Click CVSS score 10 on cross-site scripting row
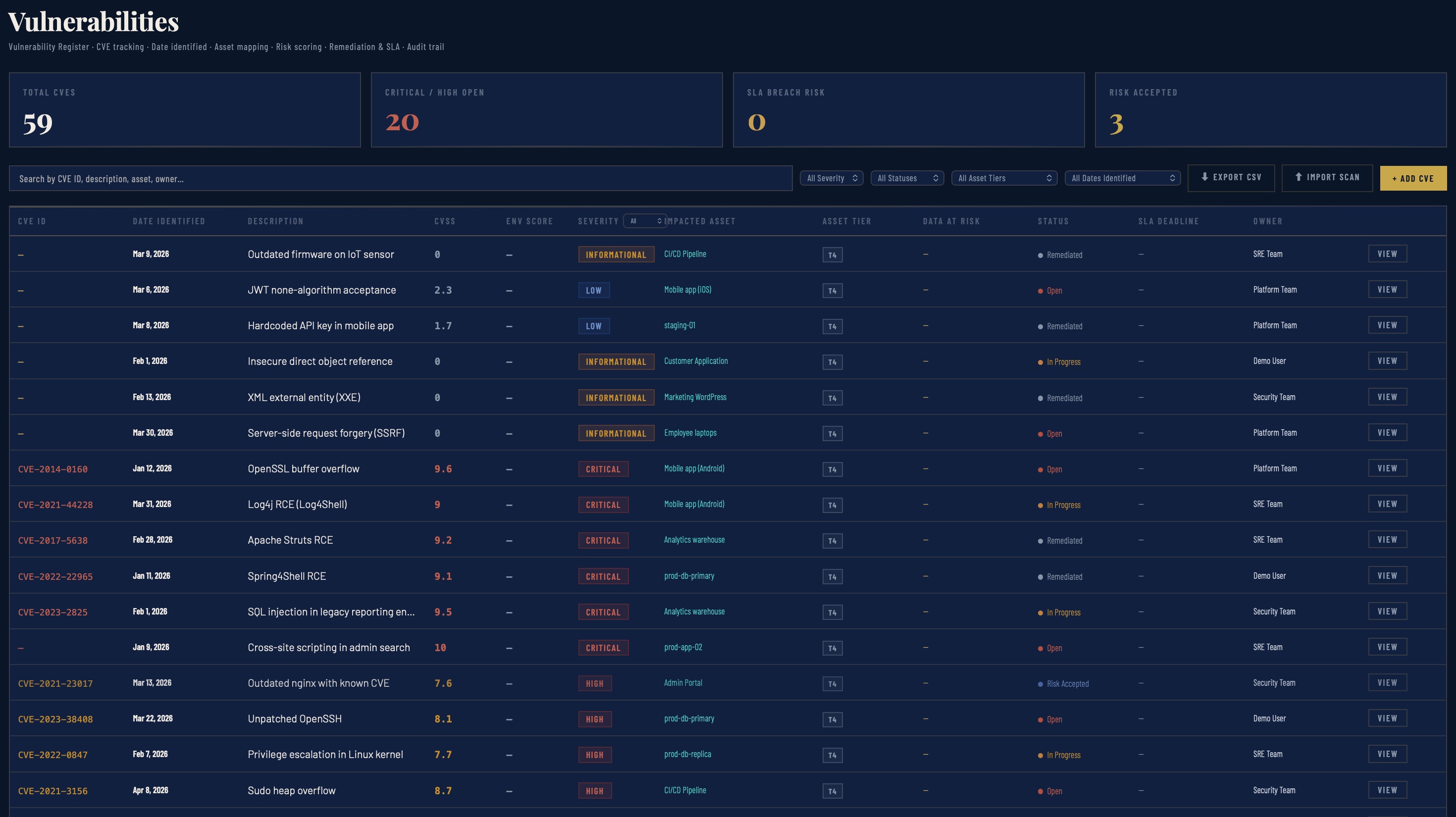This screenshot has height=817, width=1456. coord(440,648)
